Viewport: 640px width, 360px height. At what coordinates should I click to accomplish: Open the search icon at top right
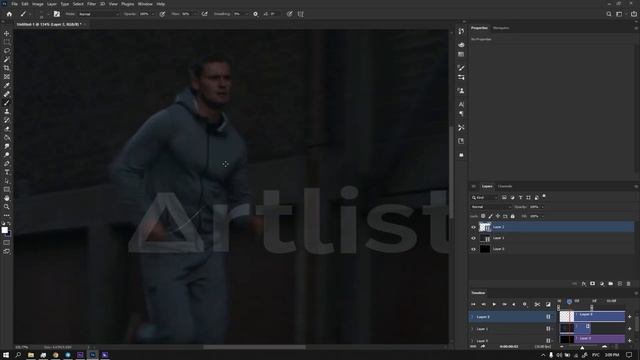coord(609,14)
